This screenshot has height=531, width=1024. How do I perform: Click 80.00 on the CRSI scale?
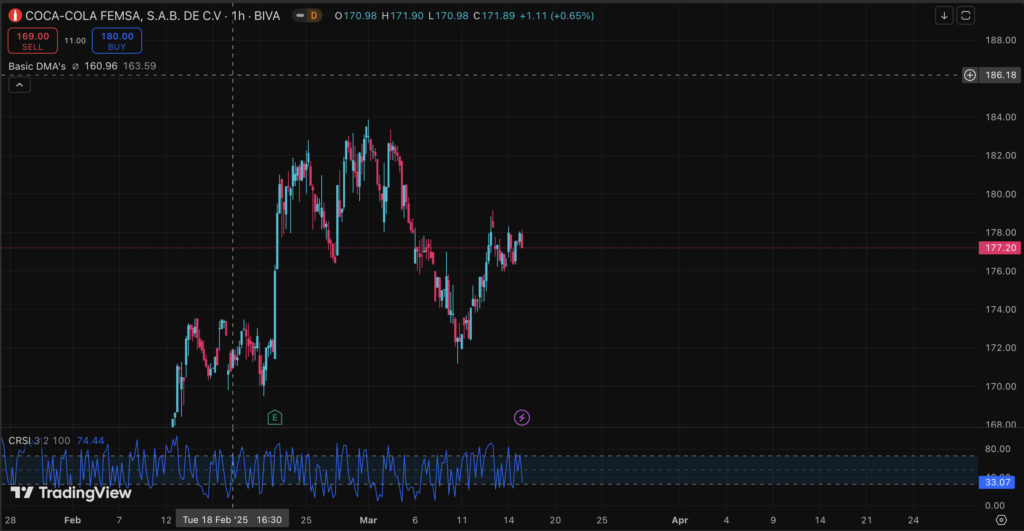point(998,449)
